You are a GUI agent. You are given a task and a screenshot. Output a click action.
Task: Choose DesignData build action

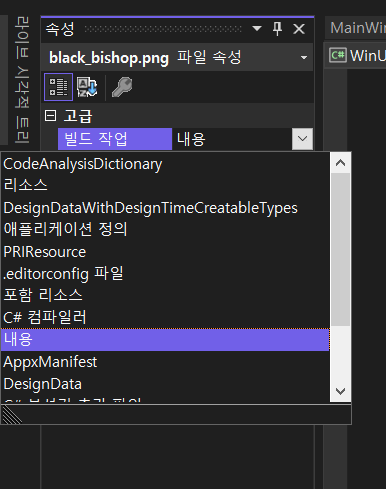(x=165, y=384)
